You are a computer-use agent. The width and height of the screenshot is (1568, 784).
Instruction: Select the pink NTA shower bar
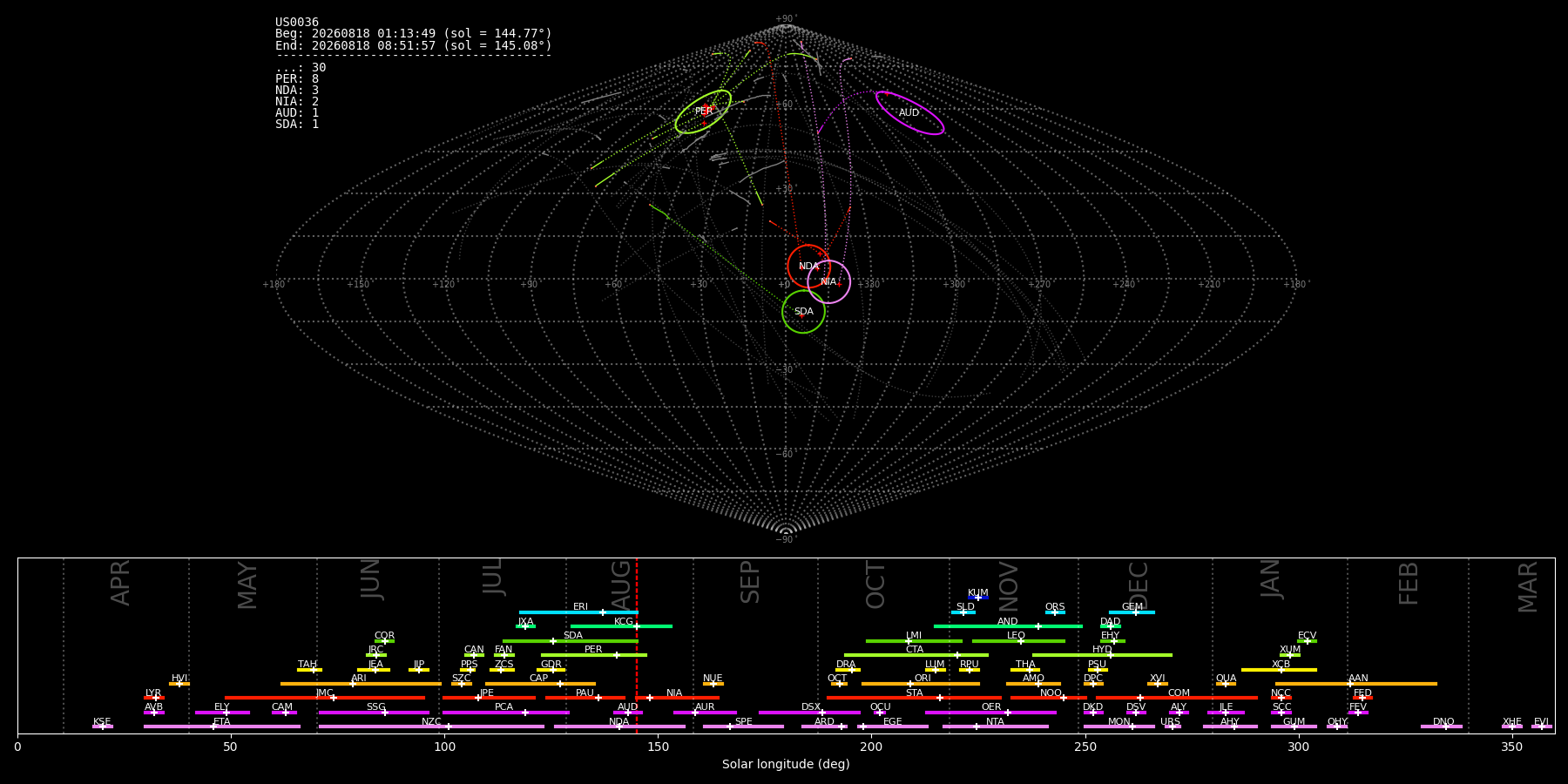(995, 727)
